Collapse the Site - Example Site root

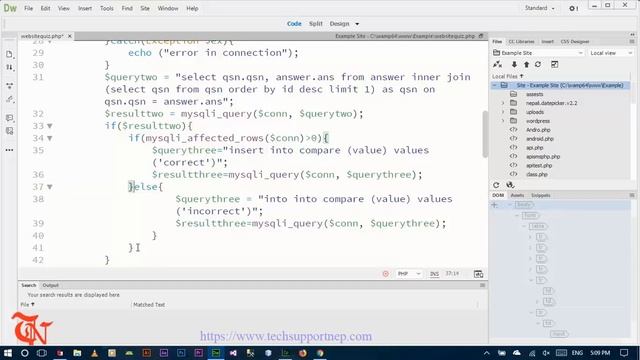pos(495,85)
